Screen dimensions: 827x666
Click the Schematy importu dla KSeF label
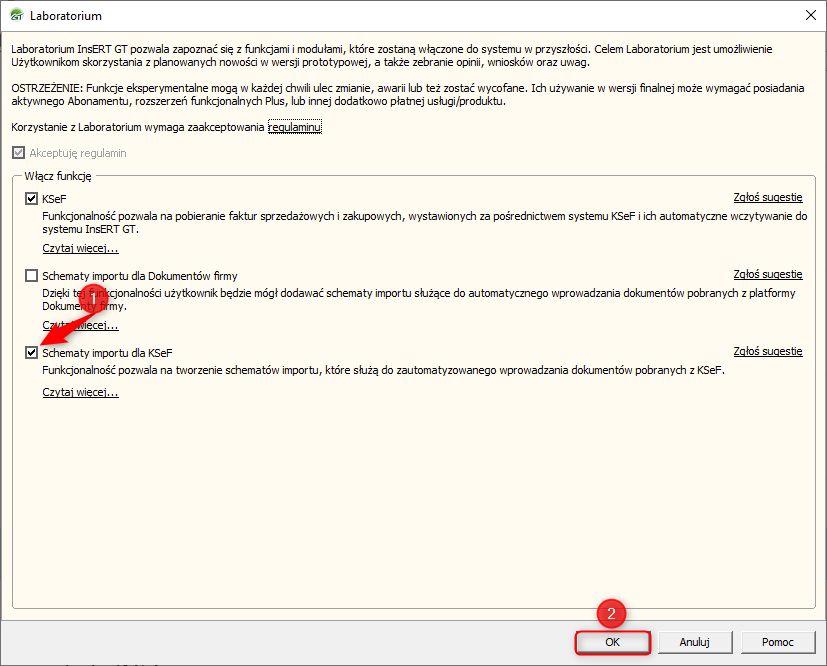(x=107, y=353)
